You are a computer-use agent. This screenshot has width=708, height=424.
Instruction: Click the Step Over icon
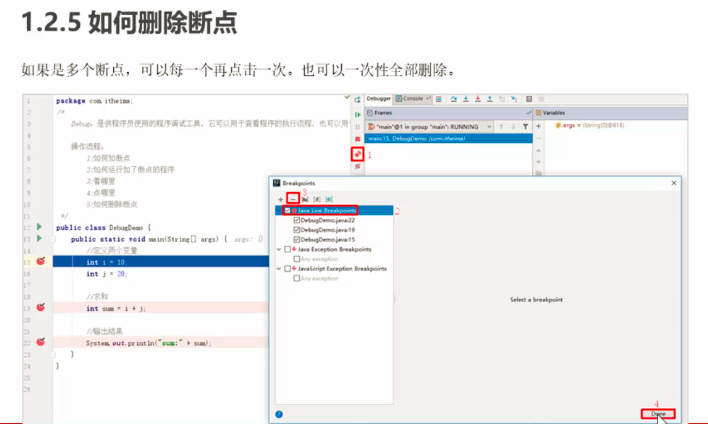click(454, 99)
